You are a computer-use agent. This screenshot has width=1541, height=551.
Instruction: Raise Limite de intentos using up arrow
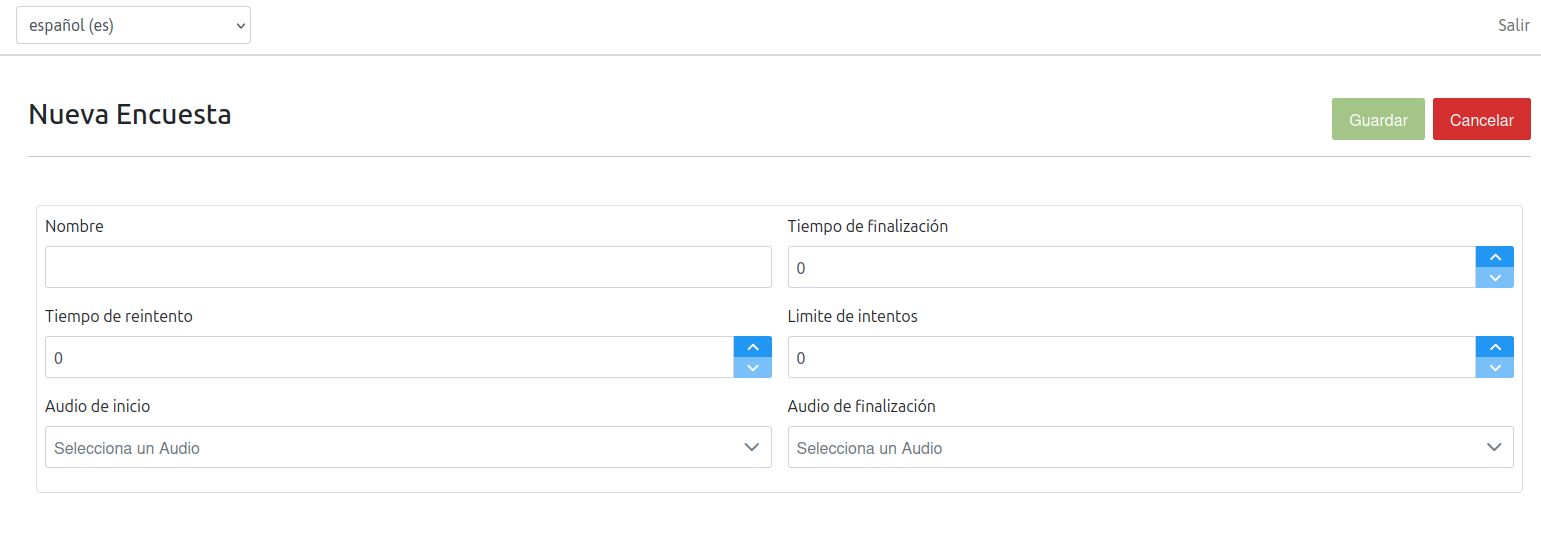pos(1494,347)
